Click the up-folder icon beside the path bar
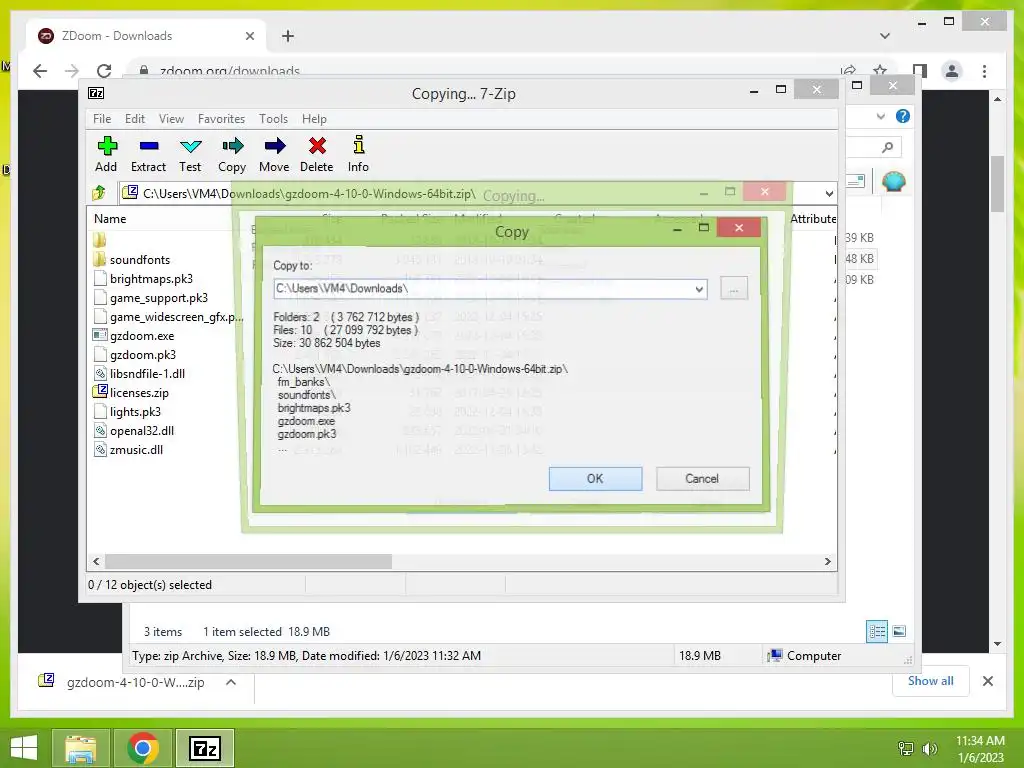Screen dimensions: 1024x768 (x=99, y=193)
